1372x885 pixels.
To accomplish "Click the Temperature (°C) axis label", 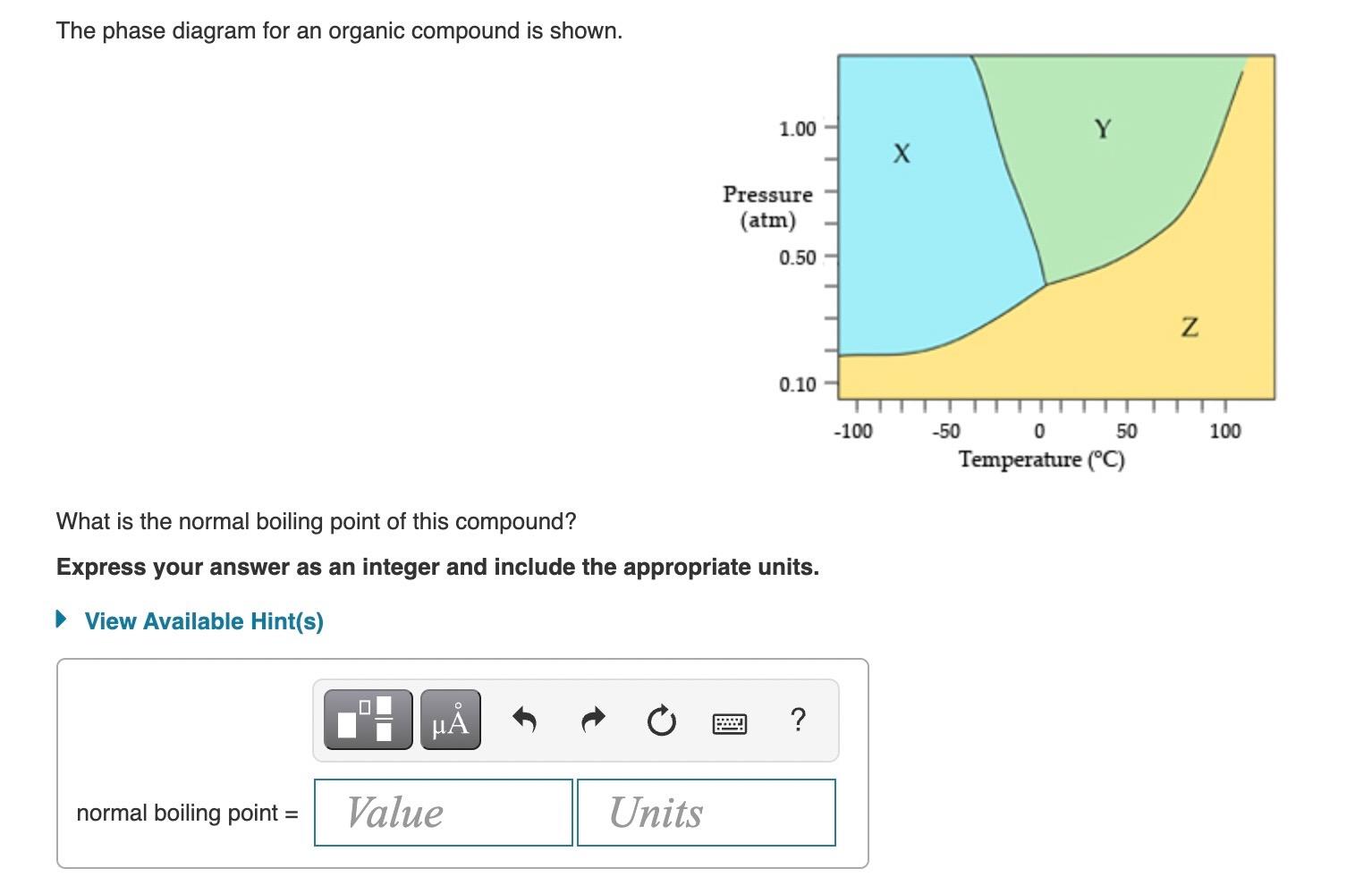I will [1040, 459].
